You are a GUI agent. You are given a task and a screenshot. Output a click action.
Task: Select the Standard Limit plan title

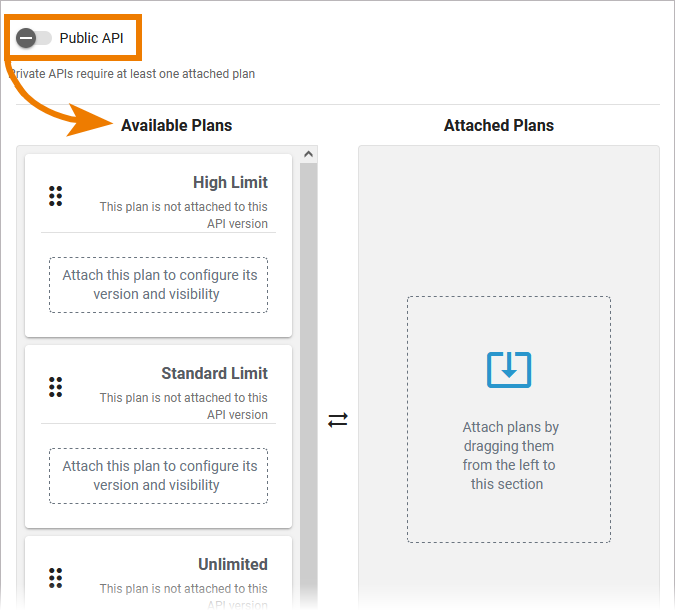[214, 374]
